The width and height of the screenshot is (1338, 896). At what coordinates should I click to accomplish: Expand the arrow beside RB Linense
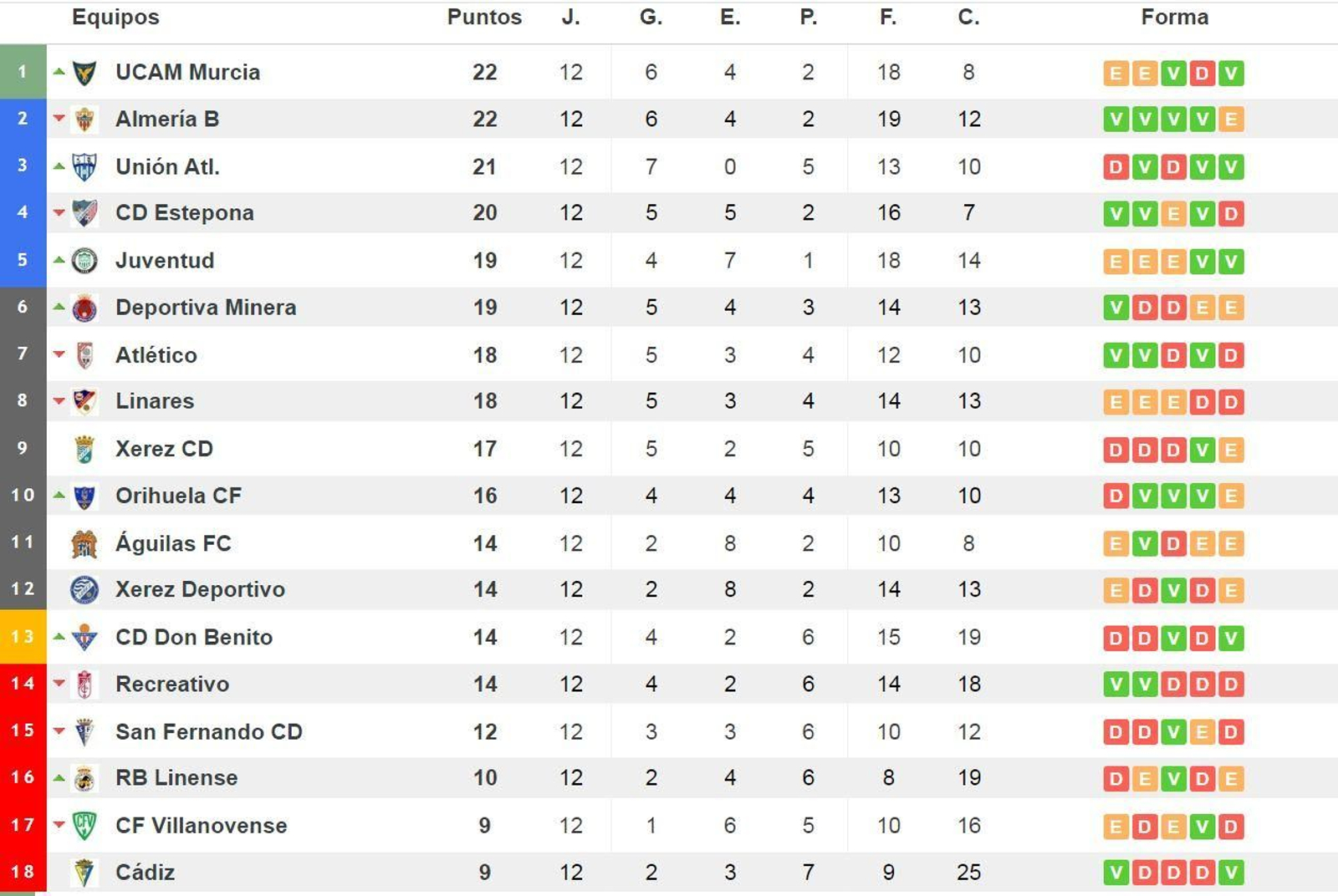[x=59, y=777]
